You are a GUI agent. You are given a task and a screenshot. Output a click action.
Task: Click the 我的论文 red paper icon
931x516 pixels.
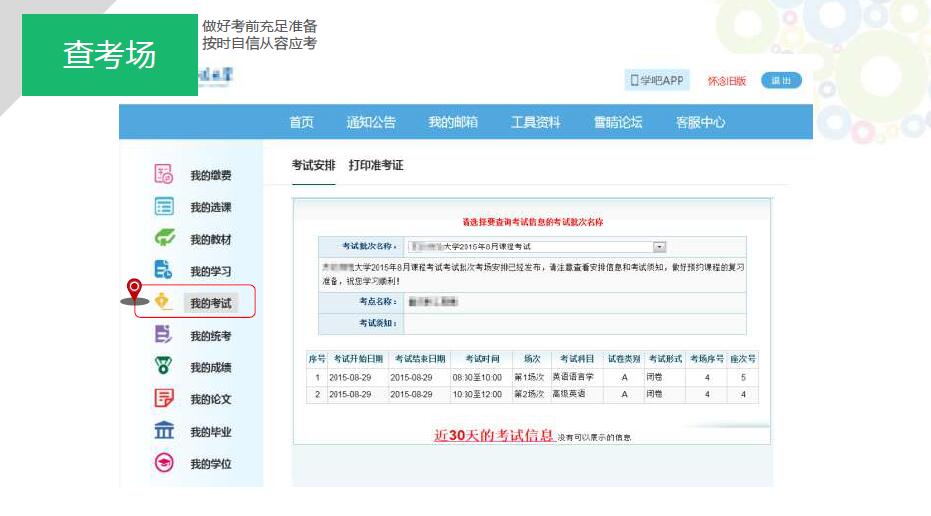[x=164, y=397]
